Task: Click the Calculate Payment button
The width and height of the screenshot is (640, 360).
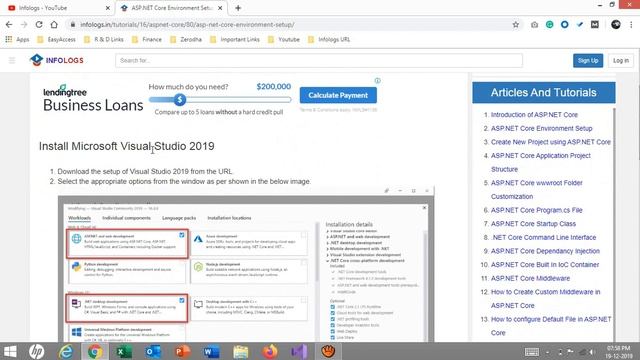Action: click(x=338, y=95)
